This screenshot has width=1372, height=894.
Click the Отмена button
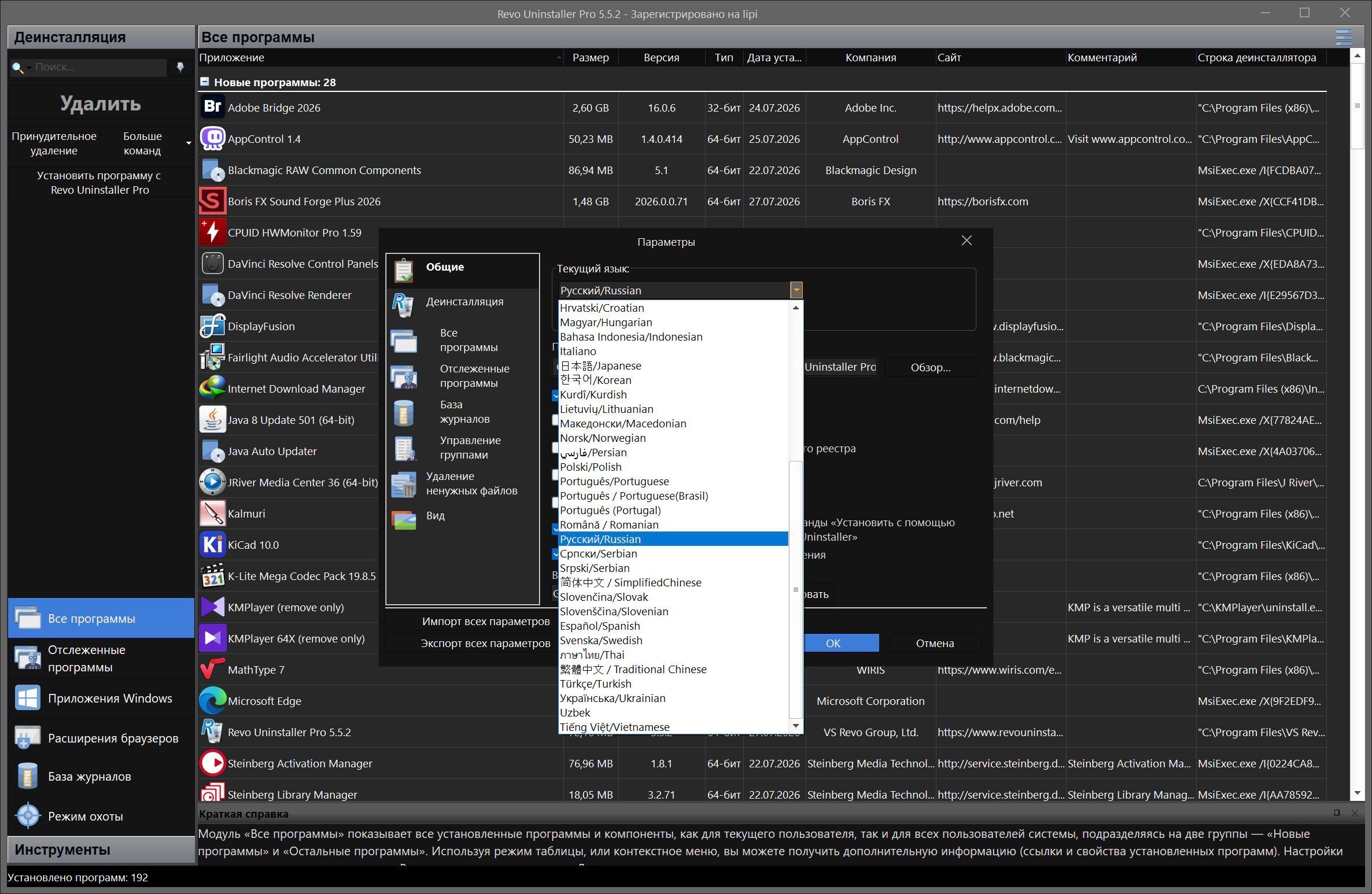point(935,643)
